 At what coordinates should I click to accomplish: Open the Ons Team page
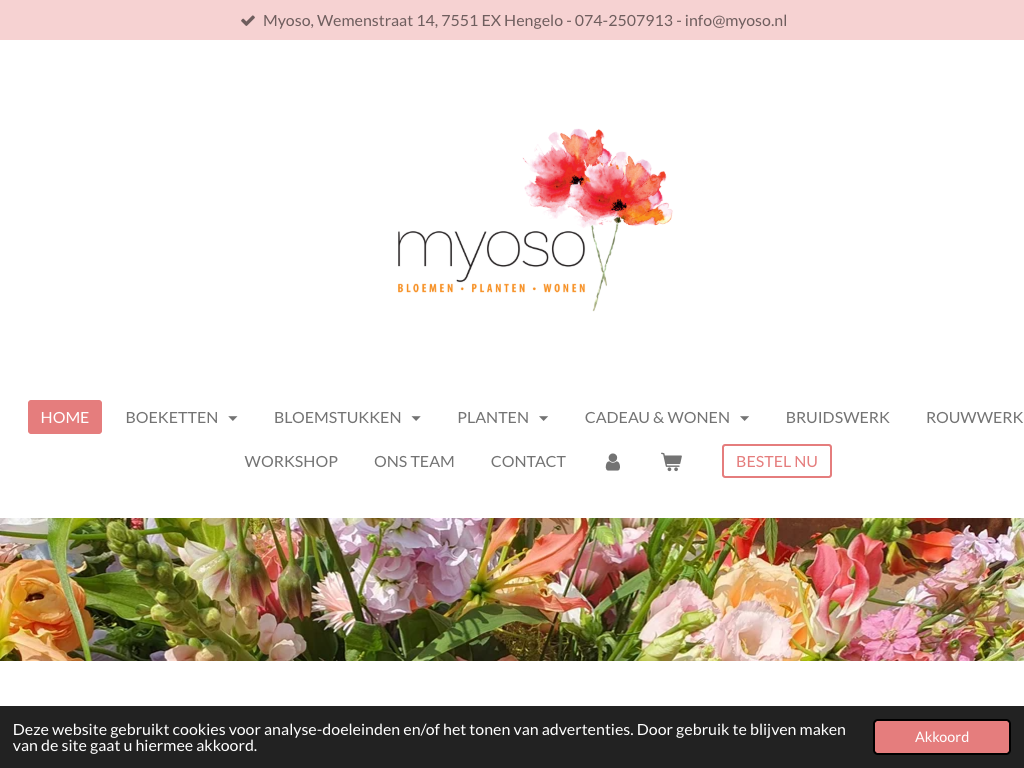pyautogui.click(x=414, y=461)
